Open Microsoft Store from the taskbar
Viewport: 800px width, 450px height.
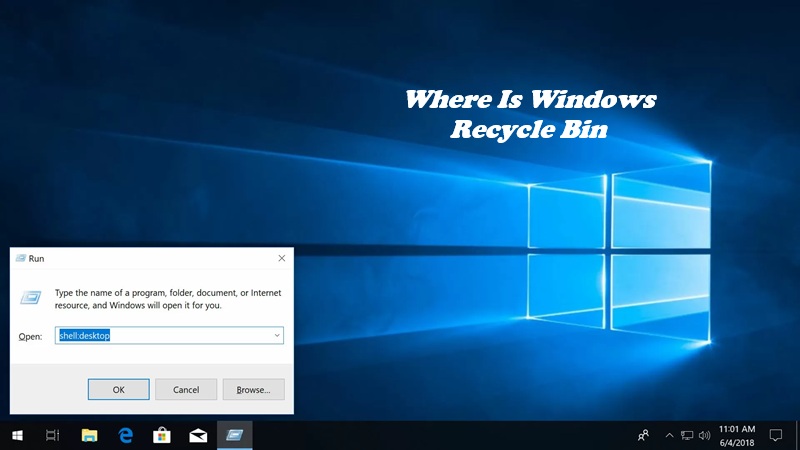tap(162, 435)
